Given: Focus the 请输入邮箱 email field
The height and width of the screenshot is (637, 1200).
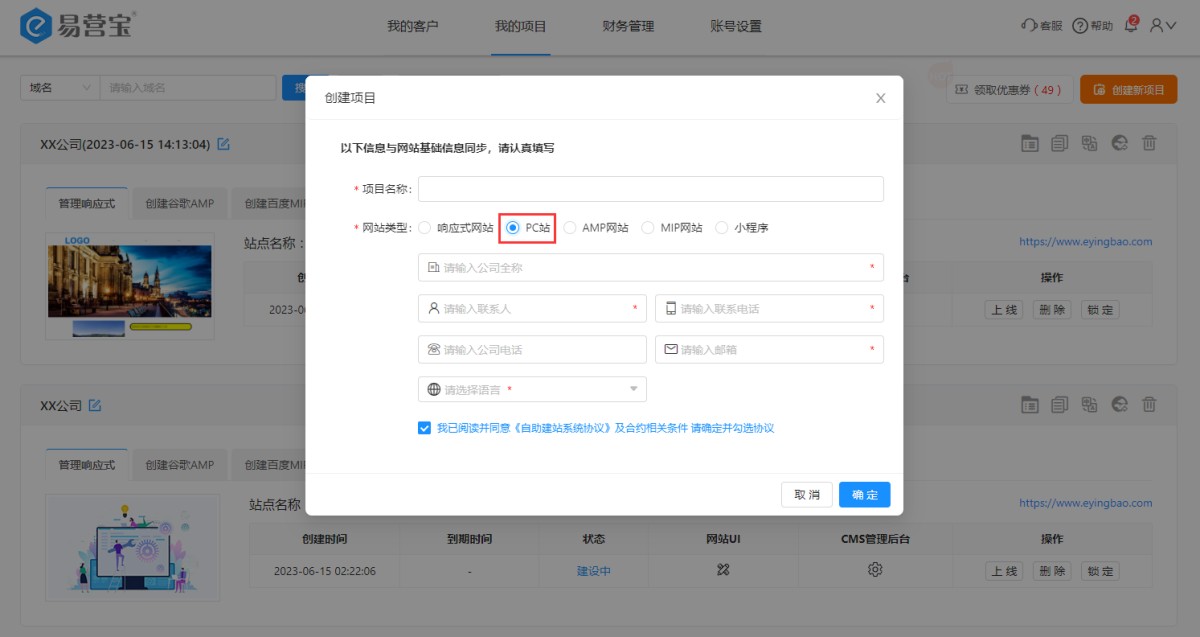Looking at the screenshot, I should (x=769, y=350).
